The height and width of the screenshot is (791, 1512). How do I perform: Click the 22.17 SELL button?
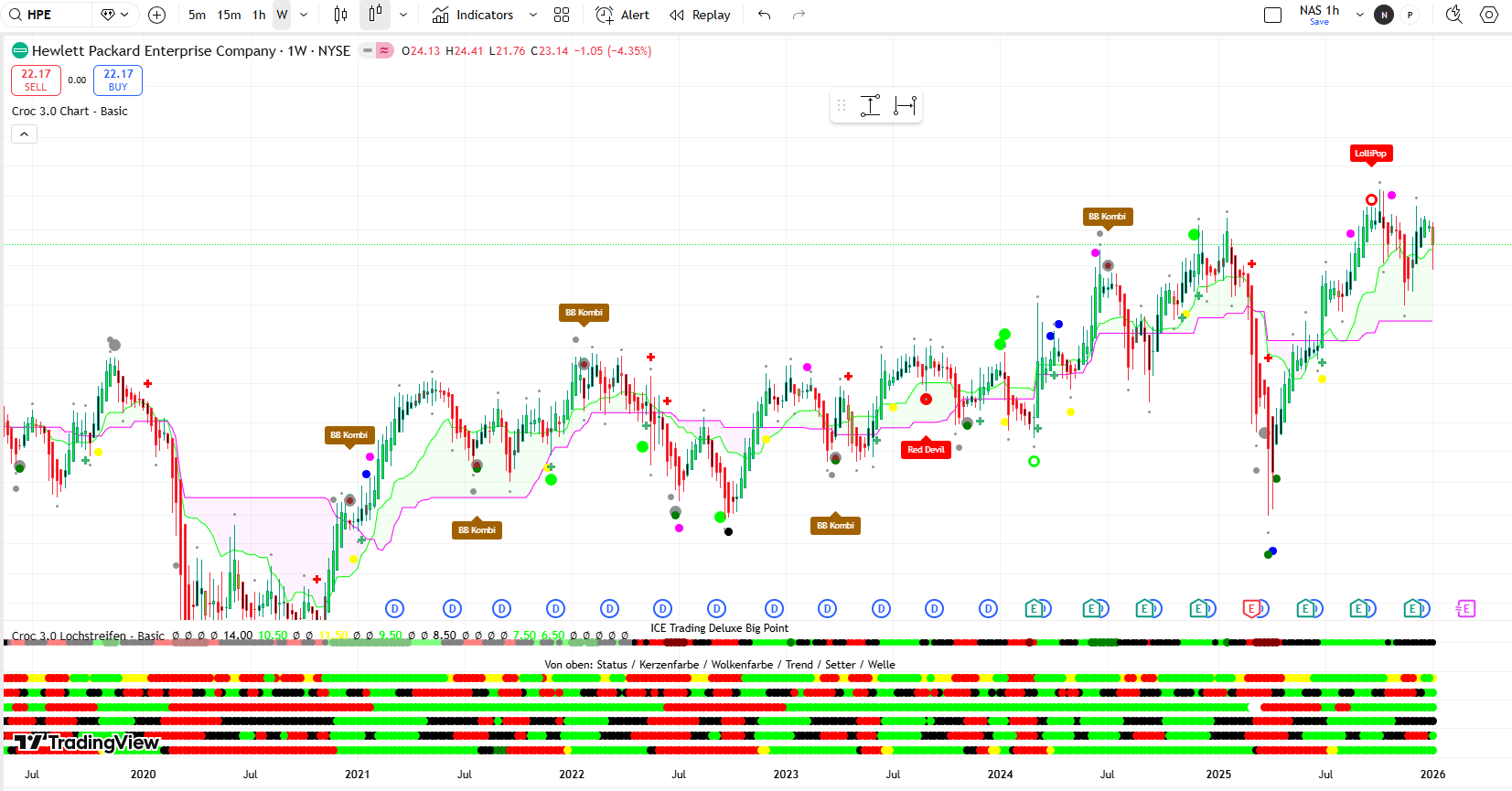pyautogui.click(x=36, y=80)
